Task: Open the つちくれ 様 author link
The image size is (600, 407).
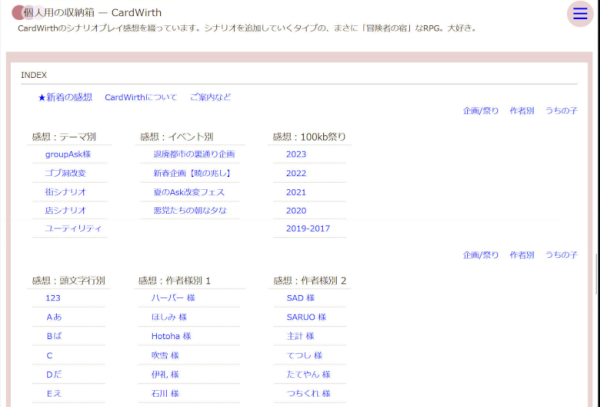Action: (x=308, y=394)
